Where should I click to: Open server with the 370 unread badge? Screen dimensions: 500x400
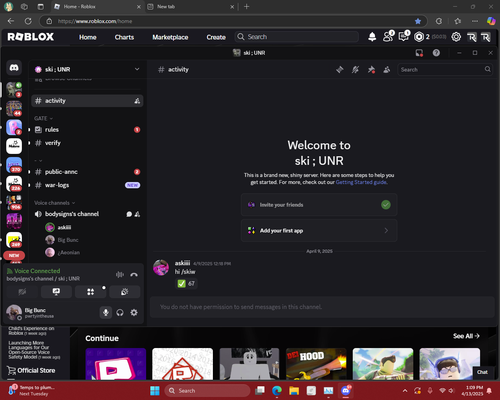pyautogui.click(x=14, y=165)
